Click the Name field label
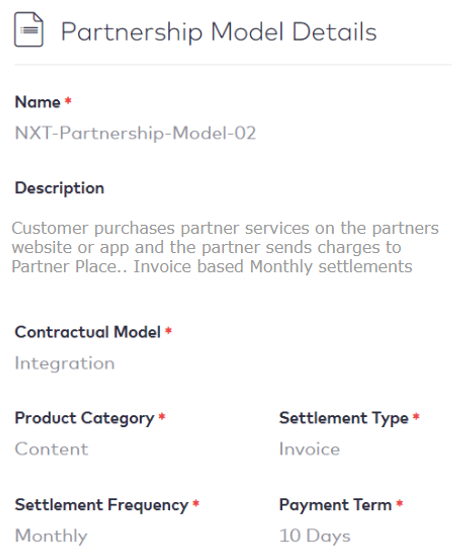 [37, 102]
